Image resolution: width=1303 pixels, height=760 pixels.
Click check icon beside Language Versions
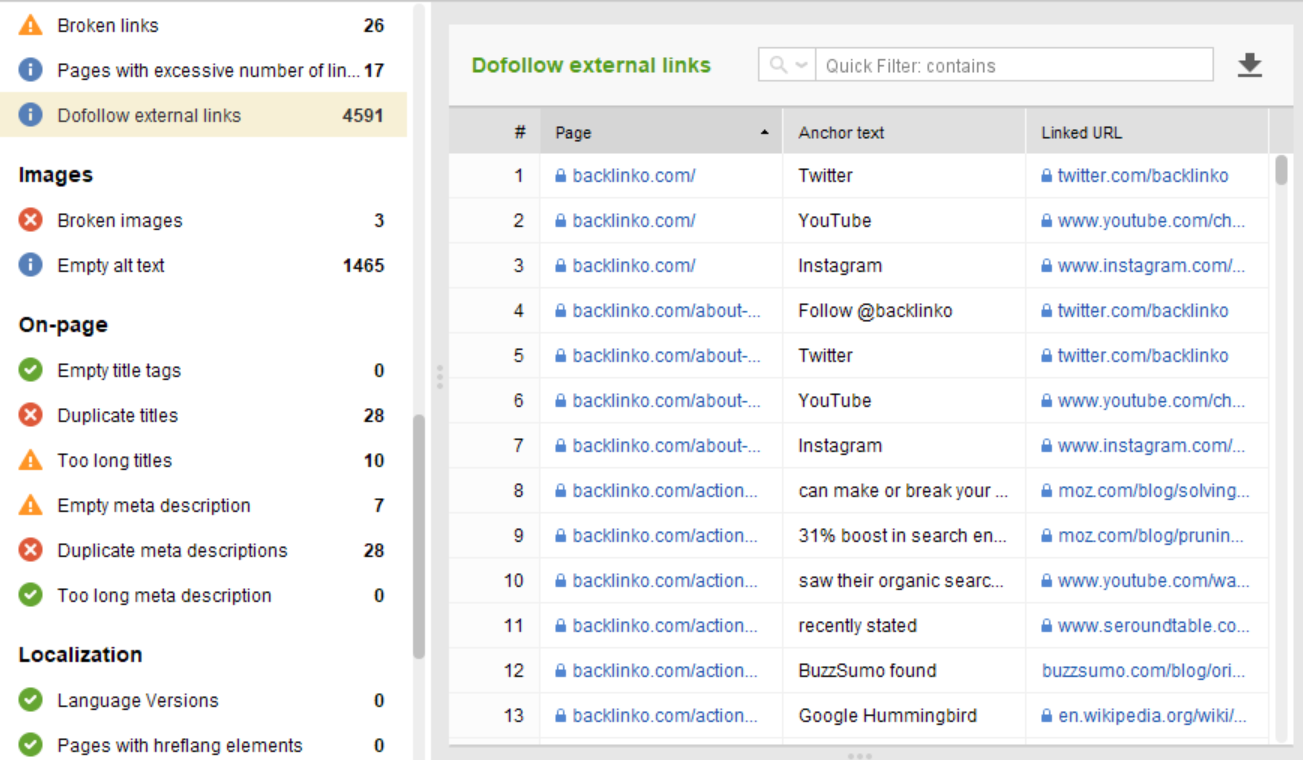coord(31,700)
